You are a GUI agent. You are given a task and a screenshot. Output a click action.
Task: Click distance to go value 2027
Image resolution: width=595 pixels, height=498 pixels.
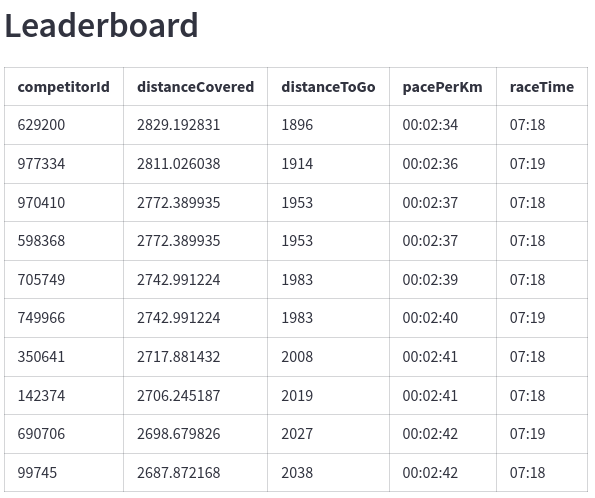[297, 434]
